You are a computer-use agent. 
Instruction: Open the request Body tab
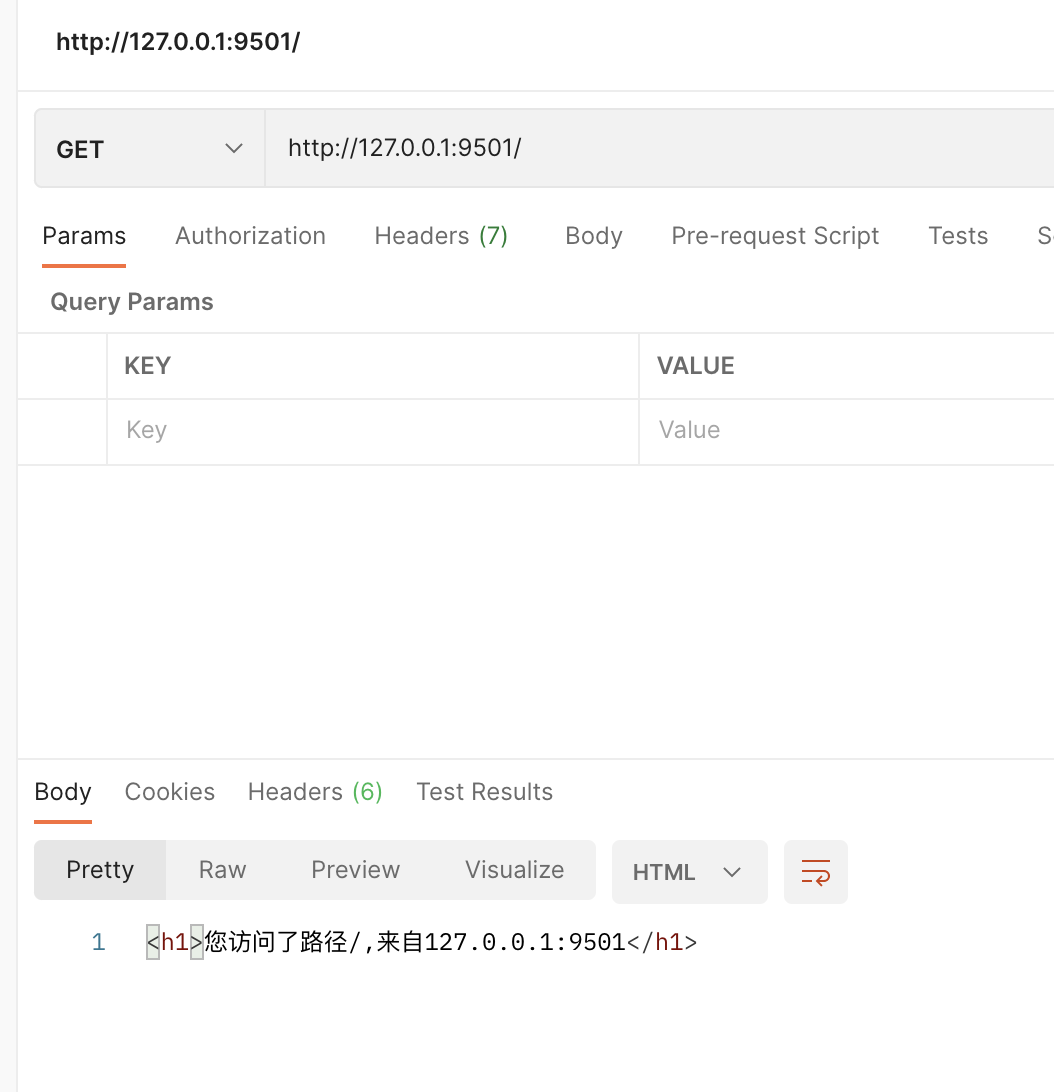(x=594, y=236)
